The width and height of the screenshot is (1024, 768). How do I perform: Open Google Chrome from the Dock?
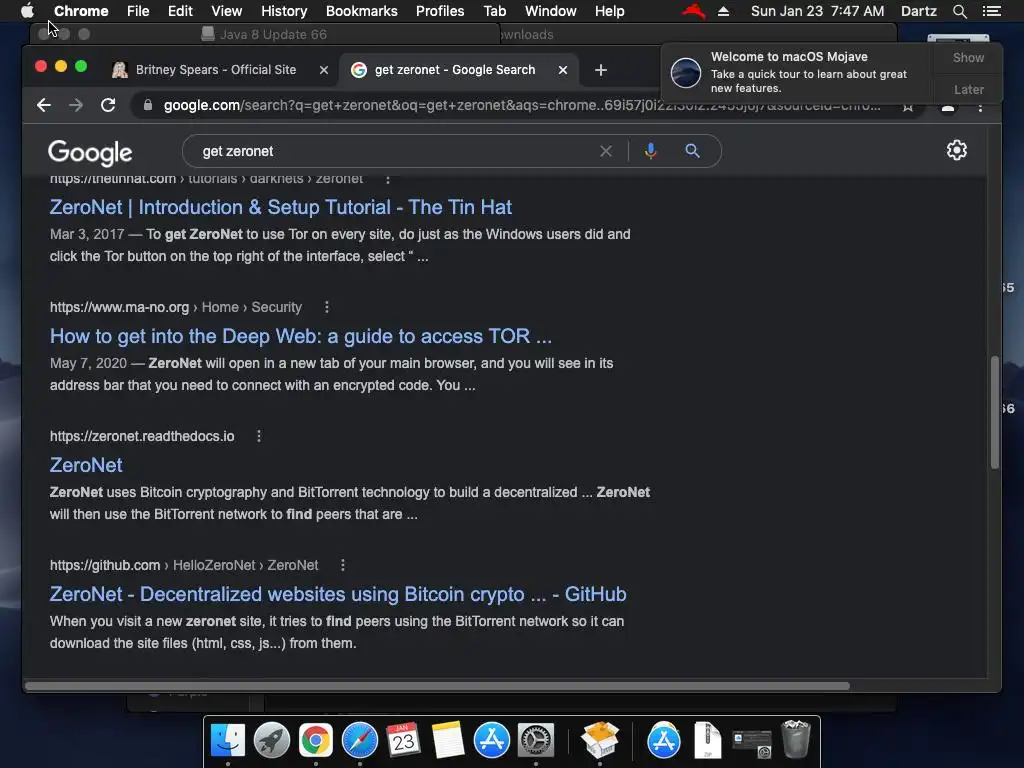pyautogui.click(x=316, y=740)
